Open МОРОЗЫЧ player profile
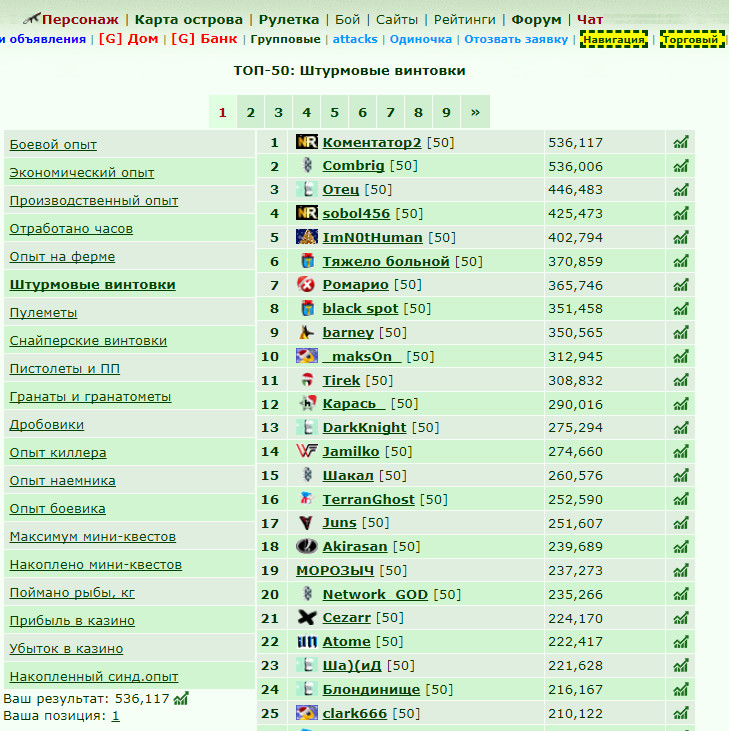Screen dimensions: 729x731 (335, 570)
